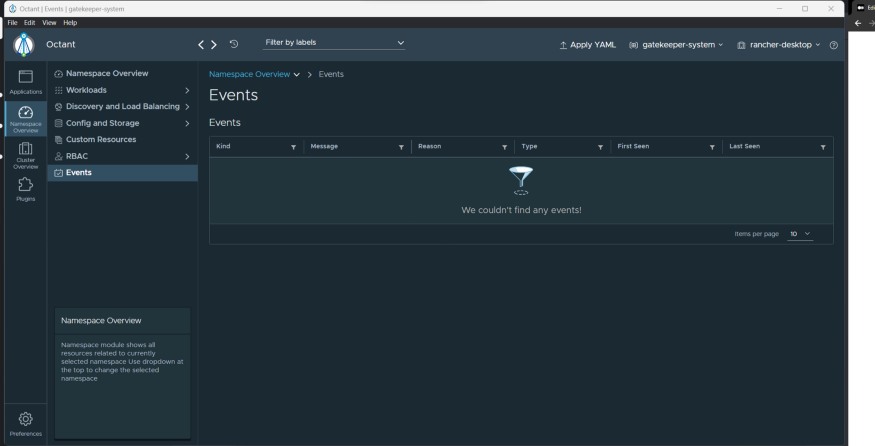Open the Filter by labels dropdown
This screenshot has height=446, width=875.
point(334,42)
